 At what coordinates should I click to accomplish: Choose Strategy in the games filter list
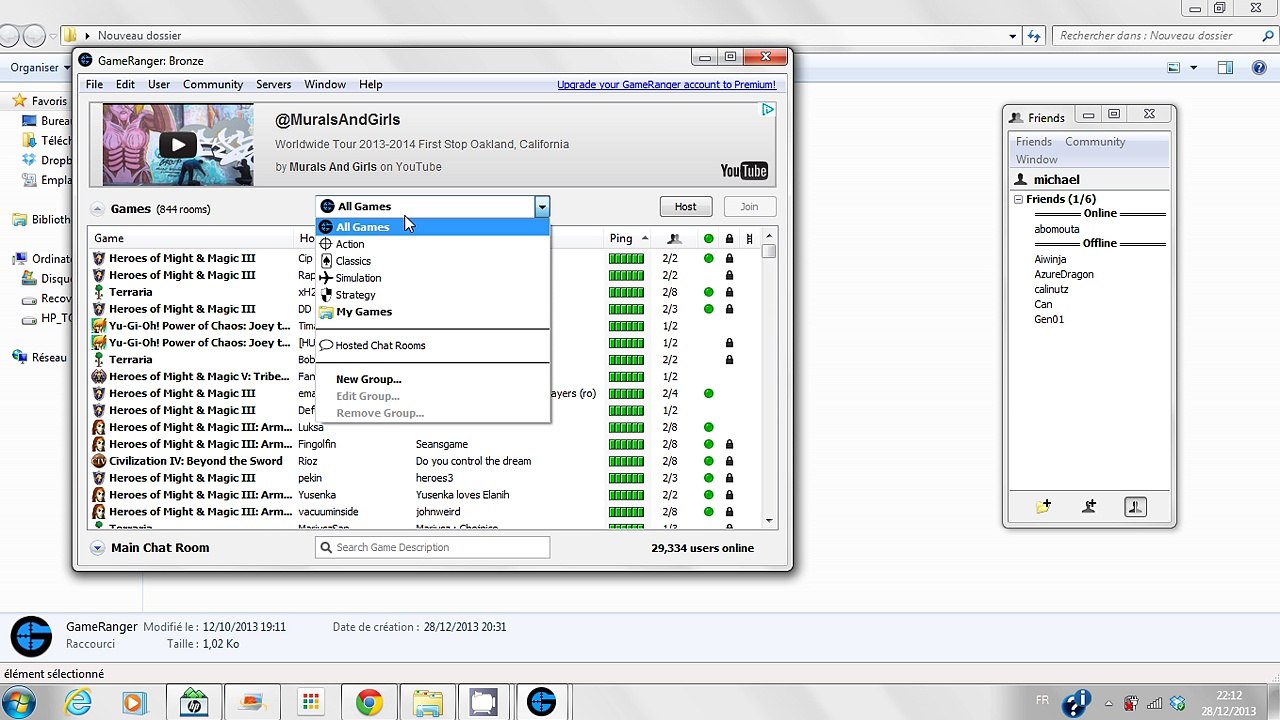[433, 295]
